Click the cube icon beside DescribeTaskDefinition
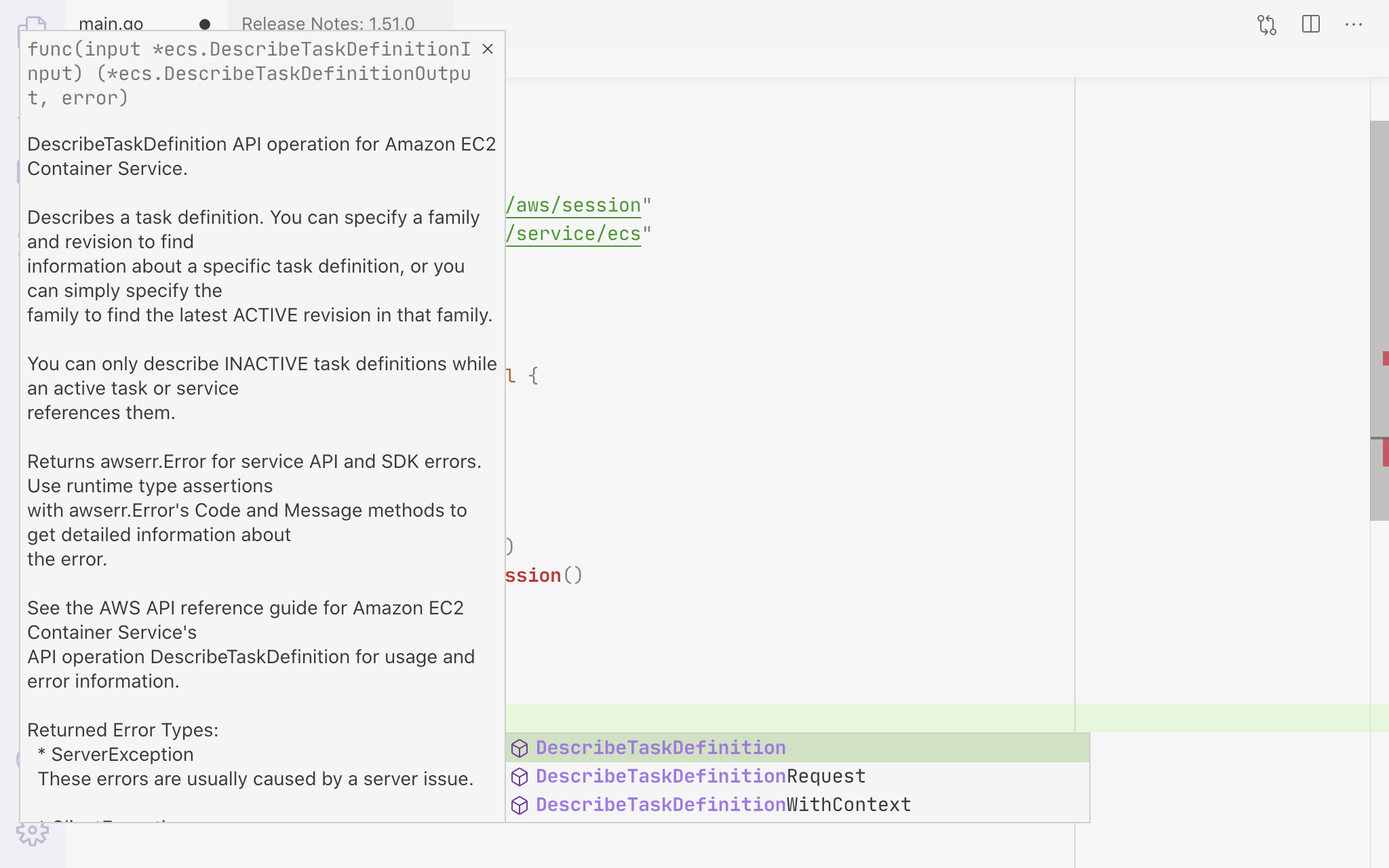The width and height of the screenshot is (1389, 868). tap(520, 748)
